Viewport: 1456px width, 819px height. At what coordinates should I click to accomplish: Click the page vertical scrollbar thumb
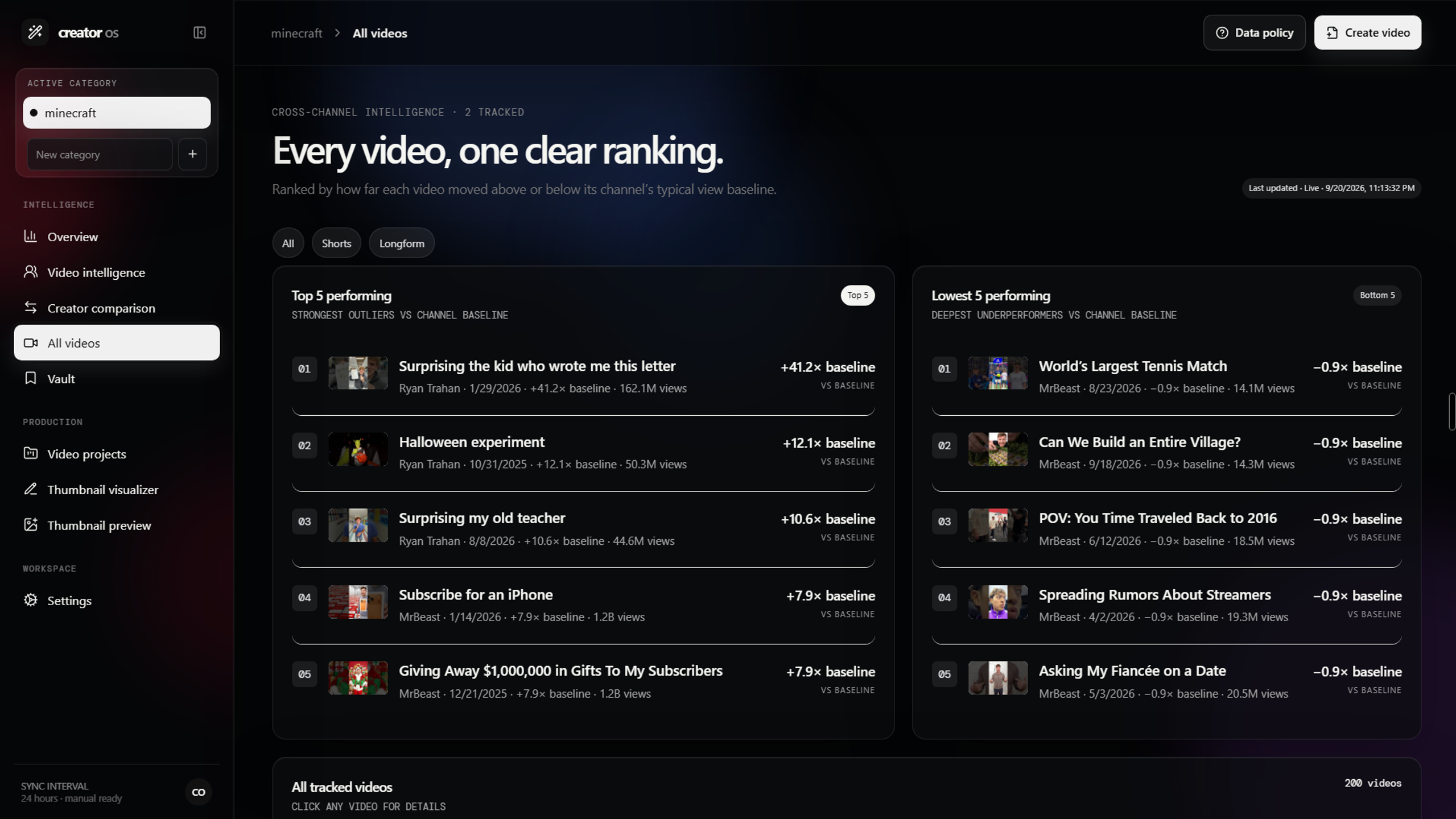pyautogui.click(x=1452, y=411)
